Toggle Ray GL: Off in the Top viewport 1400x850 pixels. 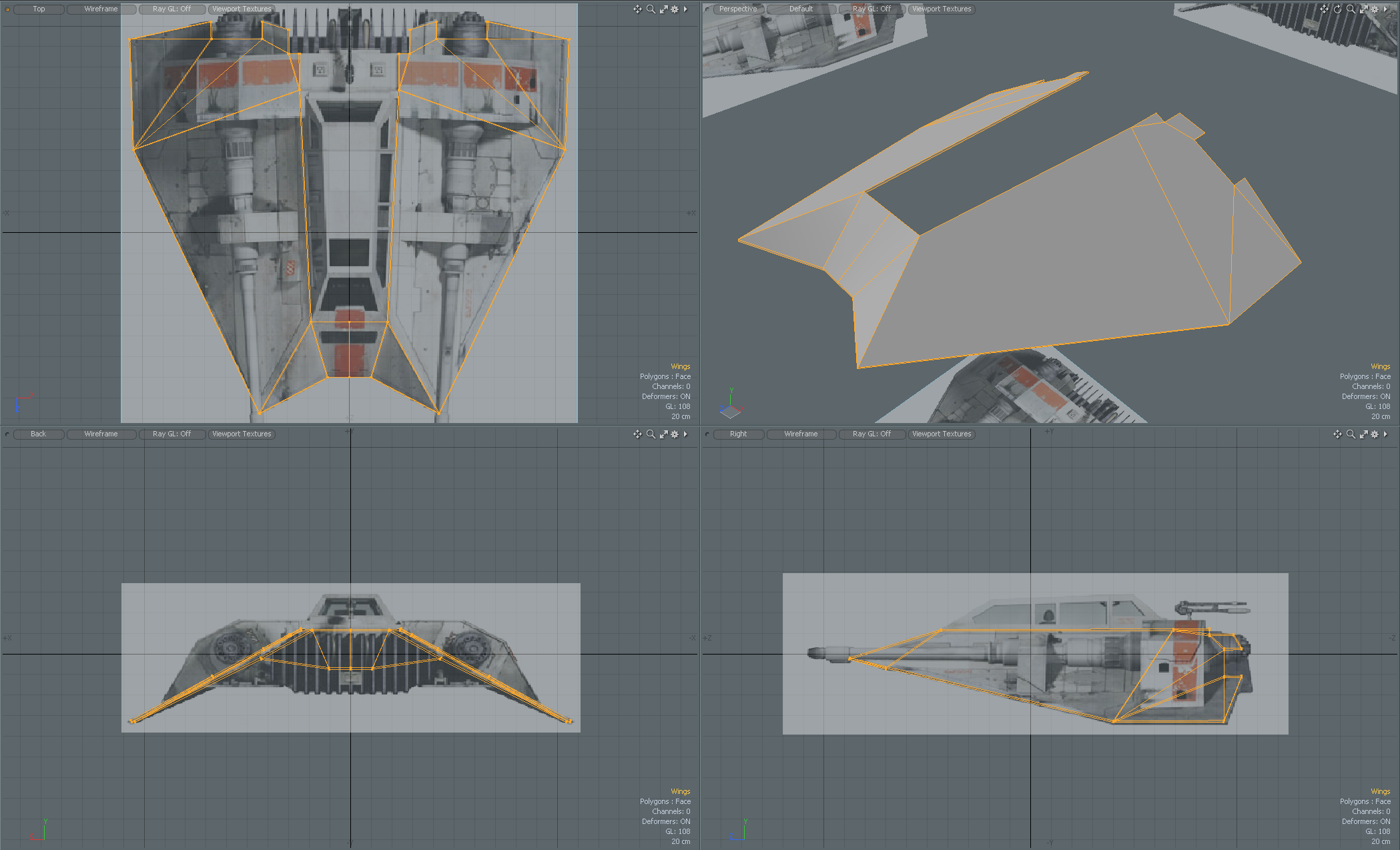click(171, 9)
